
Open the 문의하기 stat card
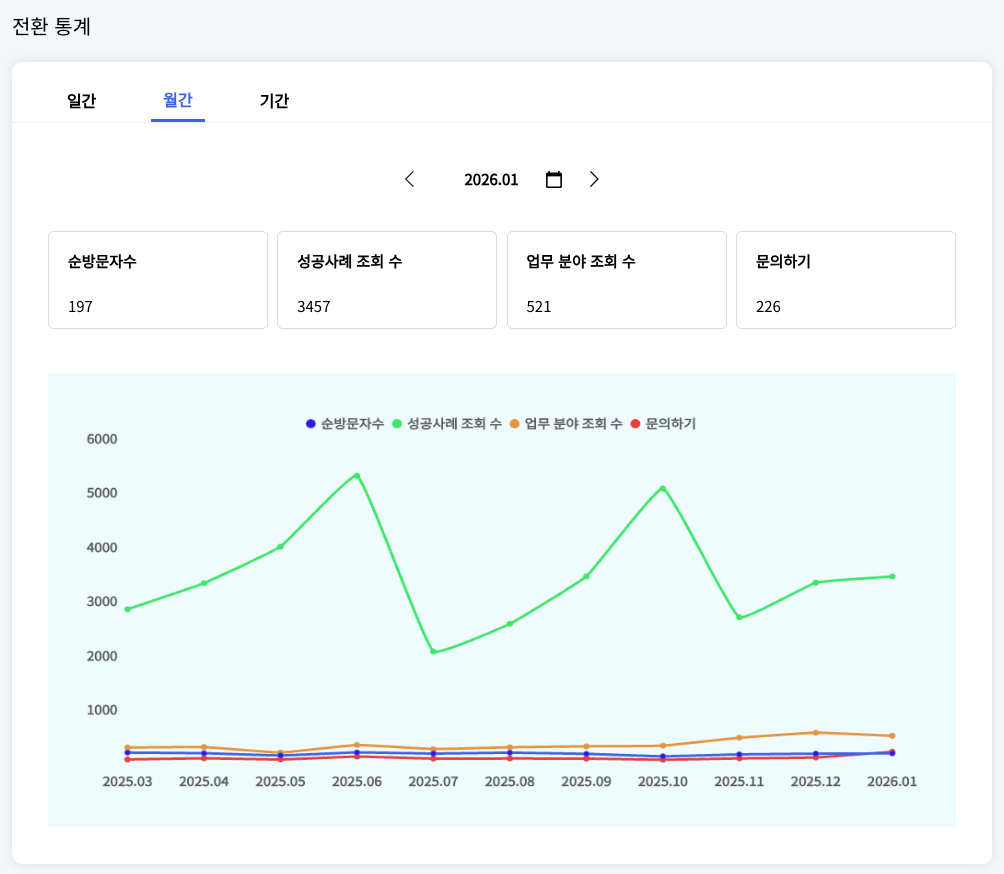point(846,280)
